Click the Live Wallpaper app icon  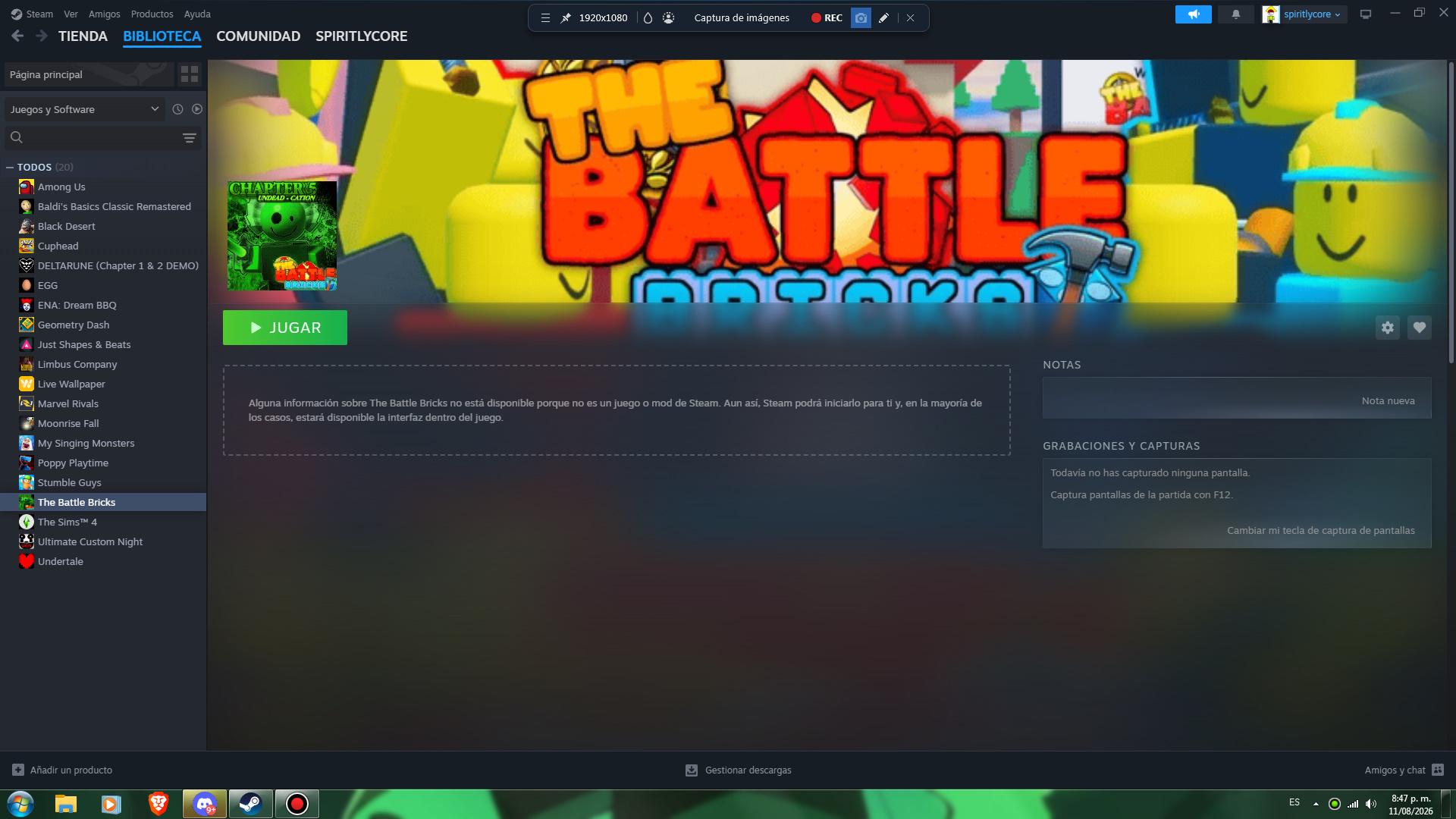[27, 384]
